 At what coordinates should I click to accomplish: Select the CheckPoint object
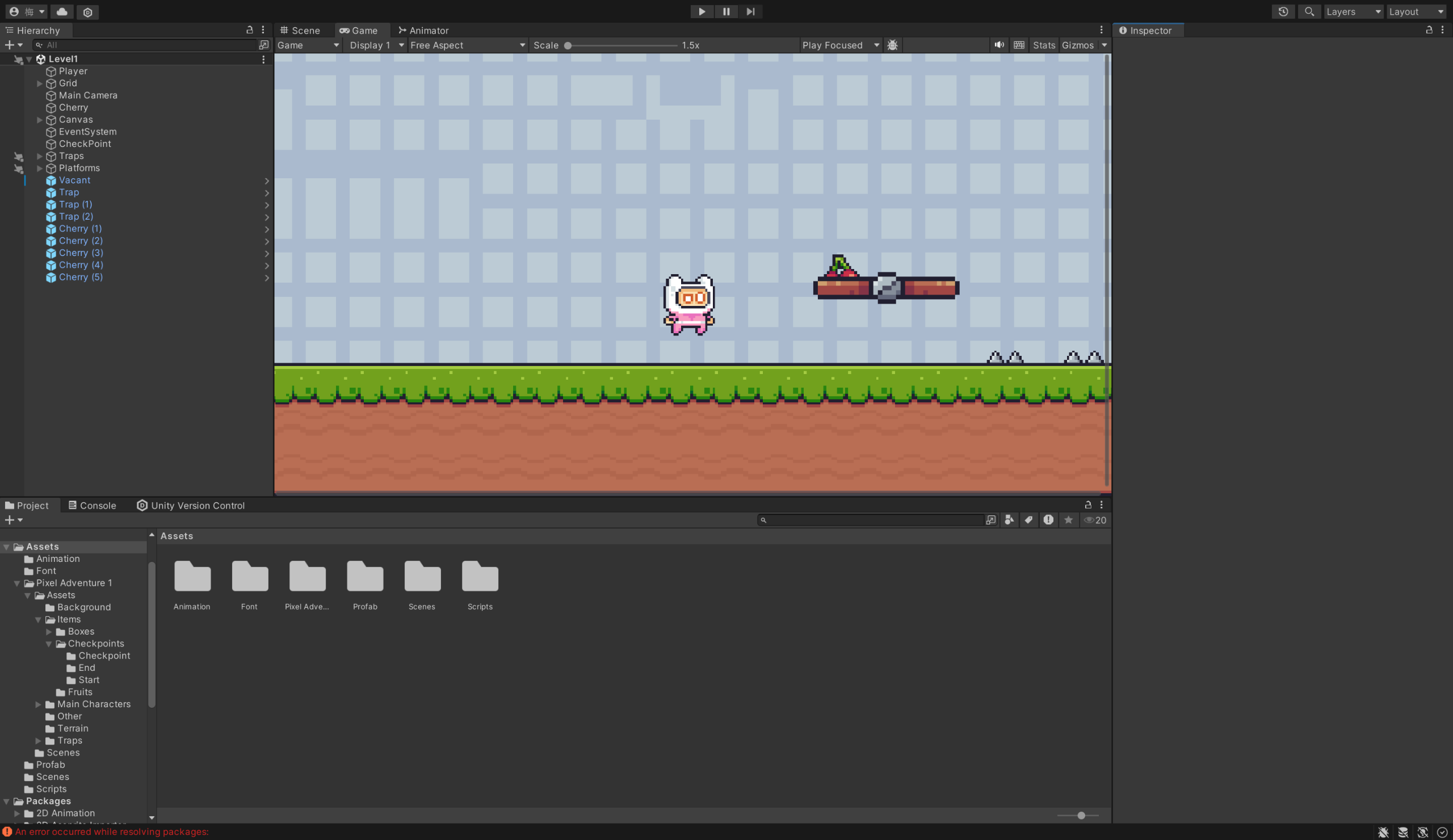click(85, 144)
